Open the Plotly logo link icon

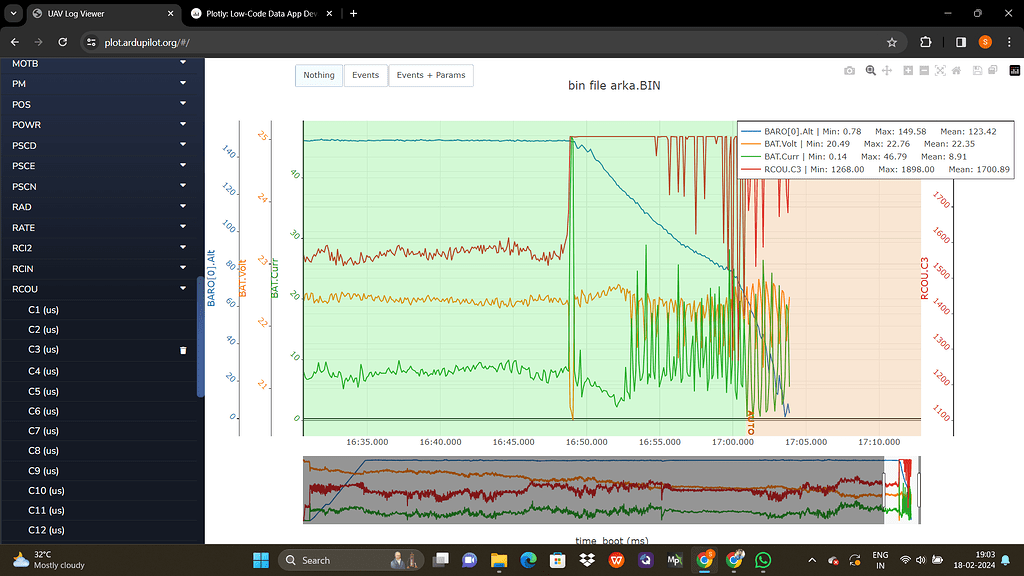click(x=1014, y=71)
